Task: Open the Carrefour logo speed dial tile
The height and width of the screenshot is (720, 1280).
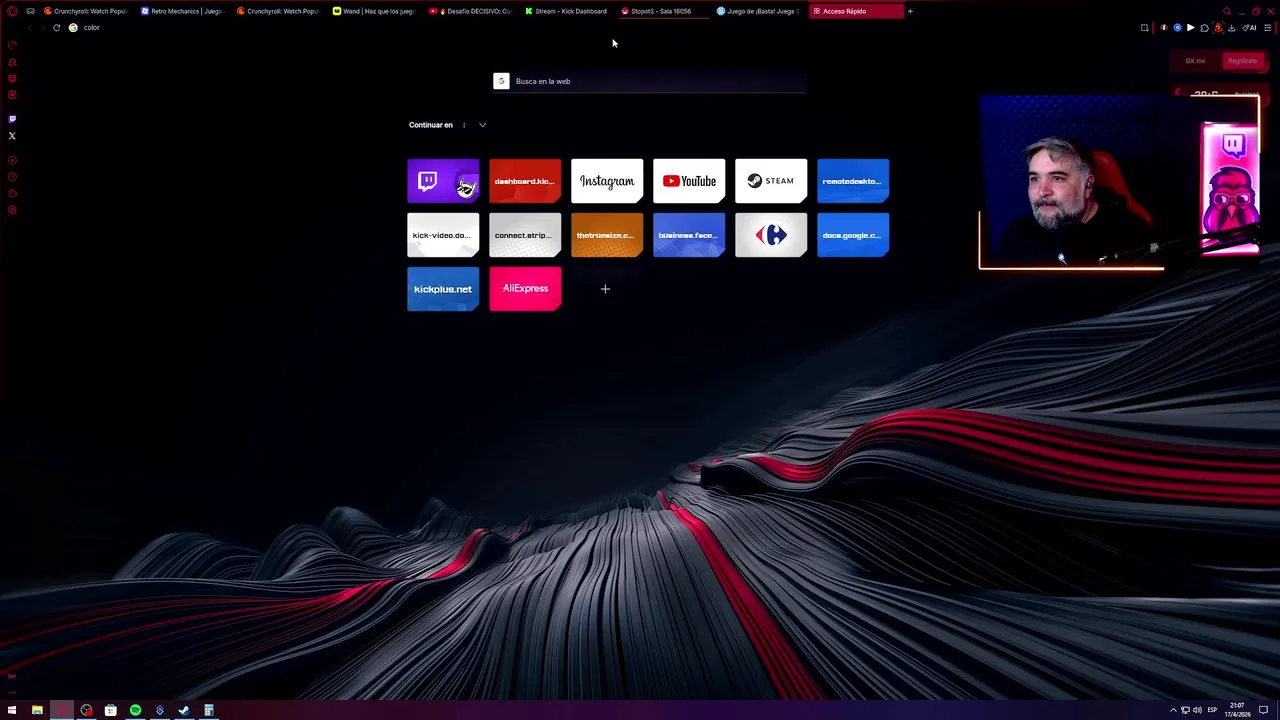Action: pos(771,235)
